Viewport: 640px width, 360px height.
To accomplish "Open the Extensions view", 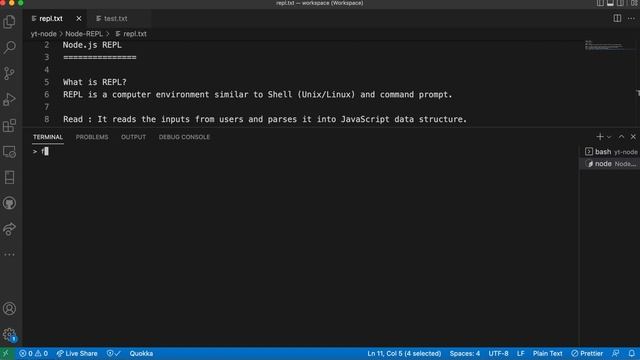I will (x=9, y=126).
